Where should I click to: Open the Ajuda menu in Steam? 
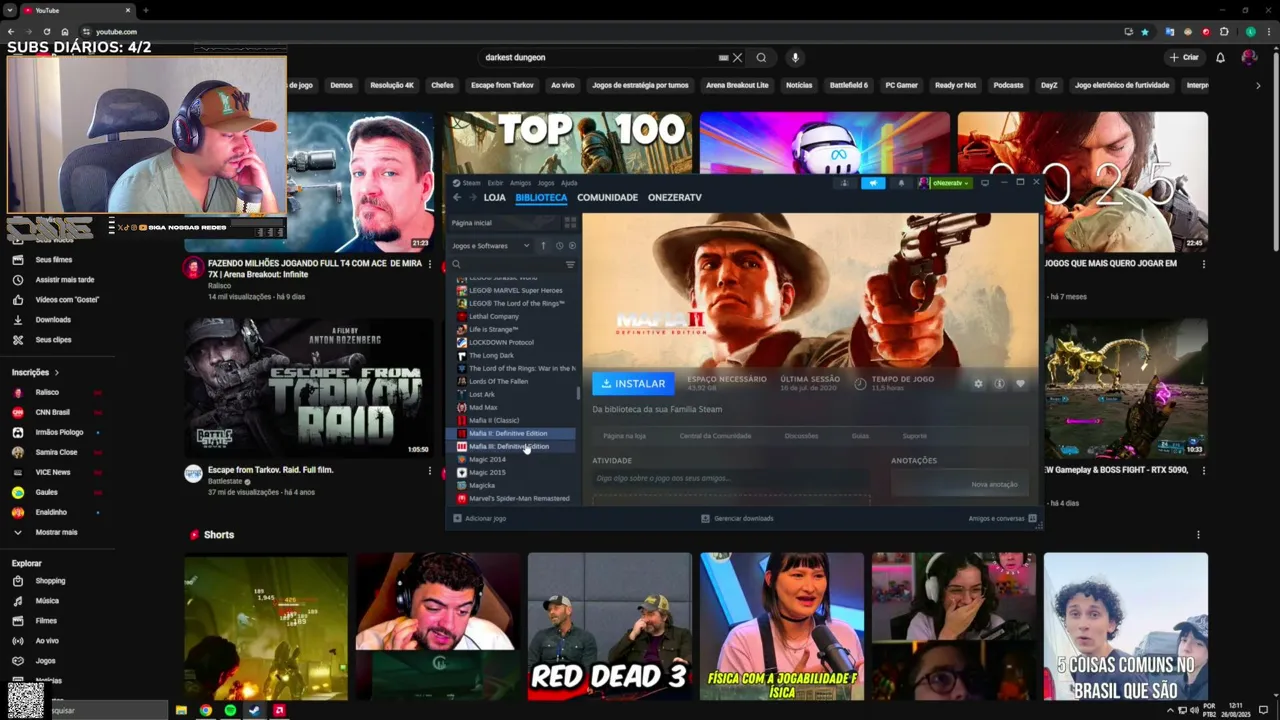pyautogui.click(x=569, y=183)
